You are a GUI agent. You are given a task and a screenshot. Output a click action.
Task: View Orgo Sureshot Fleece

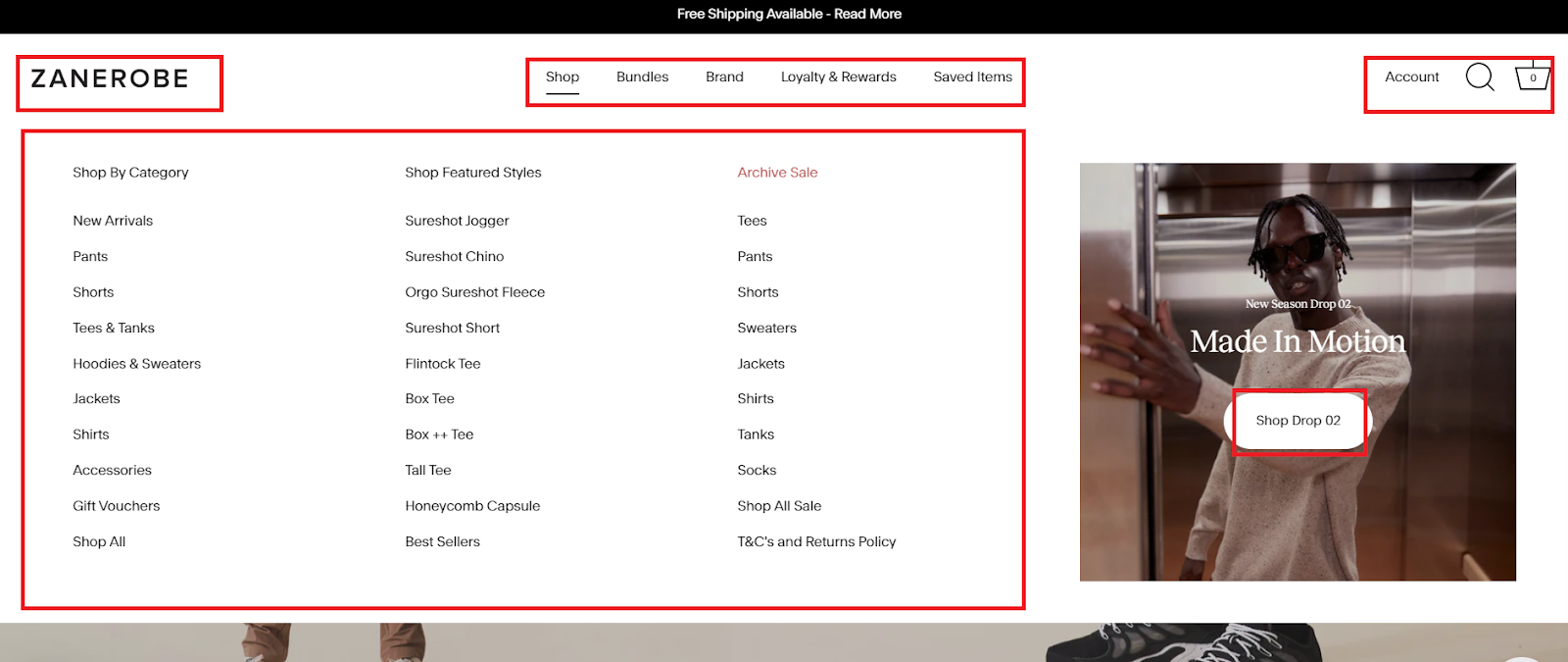pyautogui.click(x=475, y=292)
